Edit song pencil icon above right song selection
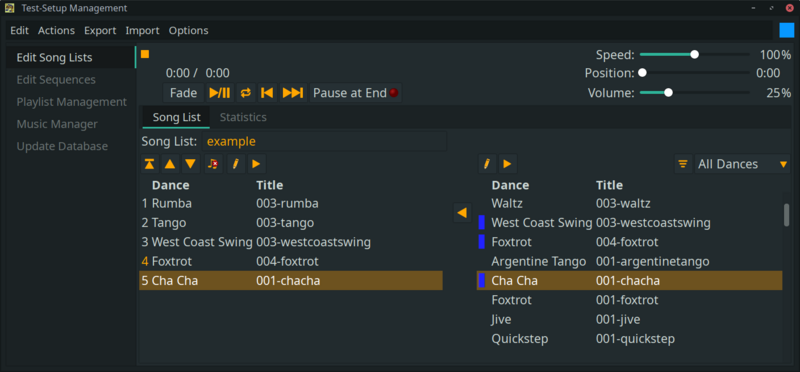800x372 pixels. (x=487, y=164)
